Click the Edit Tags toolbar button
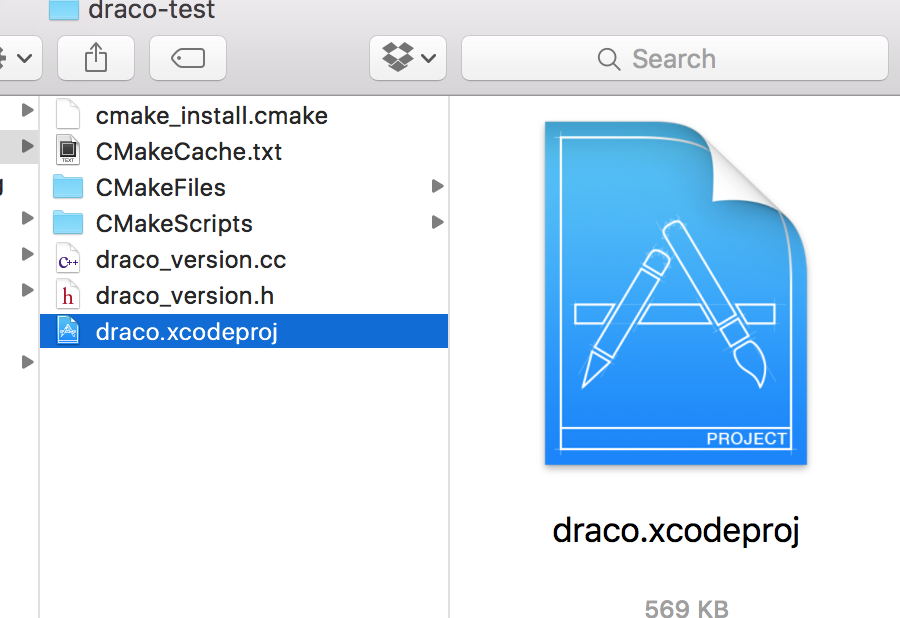 click(187, 58)
